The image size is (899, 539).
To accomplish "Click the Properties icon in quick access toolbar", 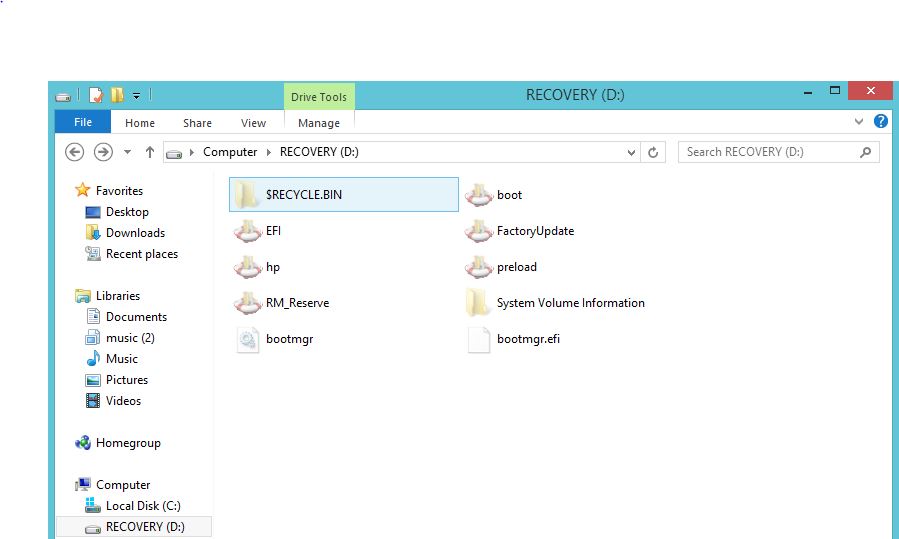I will tap(96, 95).
